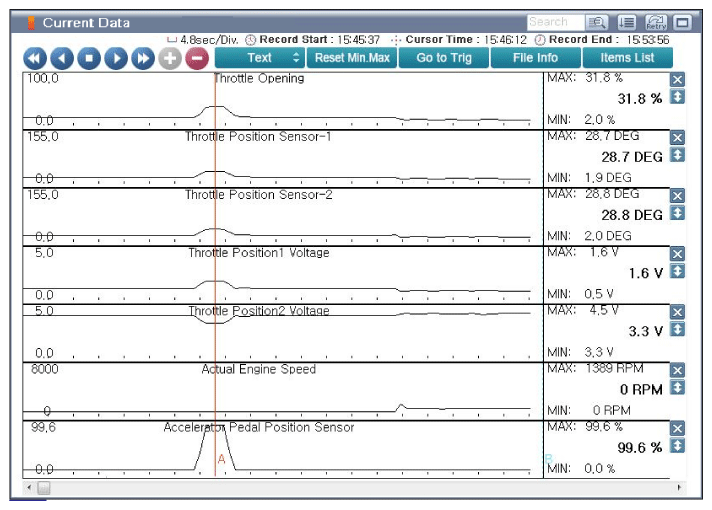Click the search icon beside Search field
Viewport: 712px width, 510px height.
coord(598,22)
